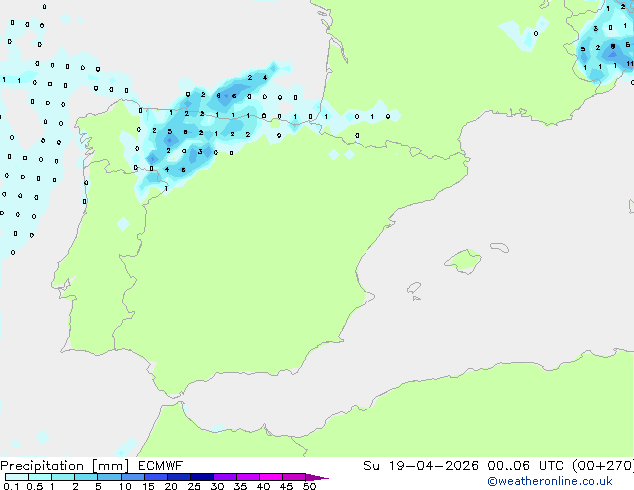This screenshot has height=490, width=634.
Task: Click the 35–40 mm violet legend swatch
Action: [x=248, y=477]
